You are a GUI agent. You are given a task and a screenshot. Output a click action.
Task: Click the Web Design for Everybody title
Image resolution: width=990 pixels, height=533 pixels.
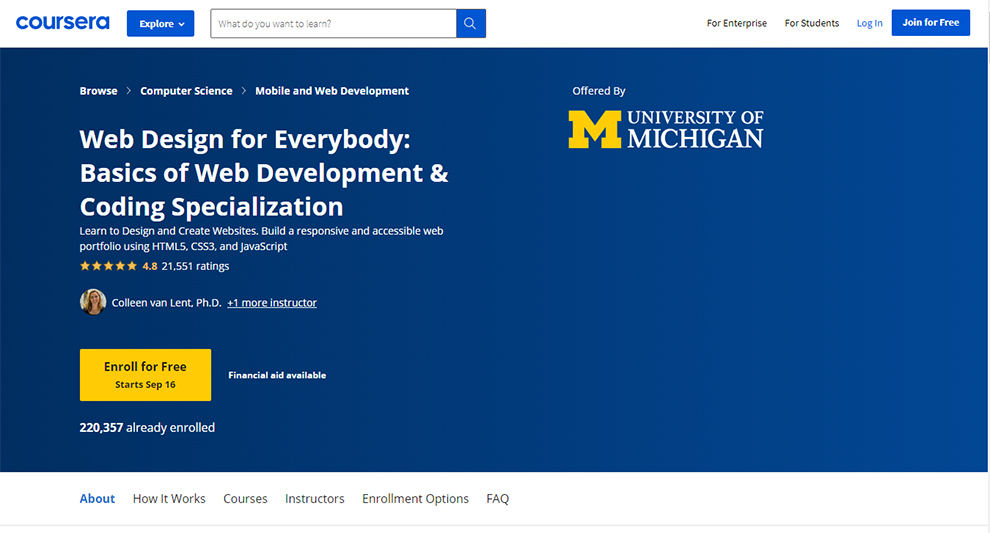(264, 172)
